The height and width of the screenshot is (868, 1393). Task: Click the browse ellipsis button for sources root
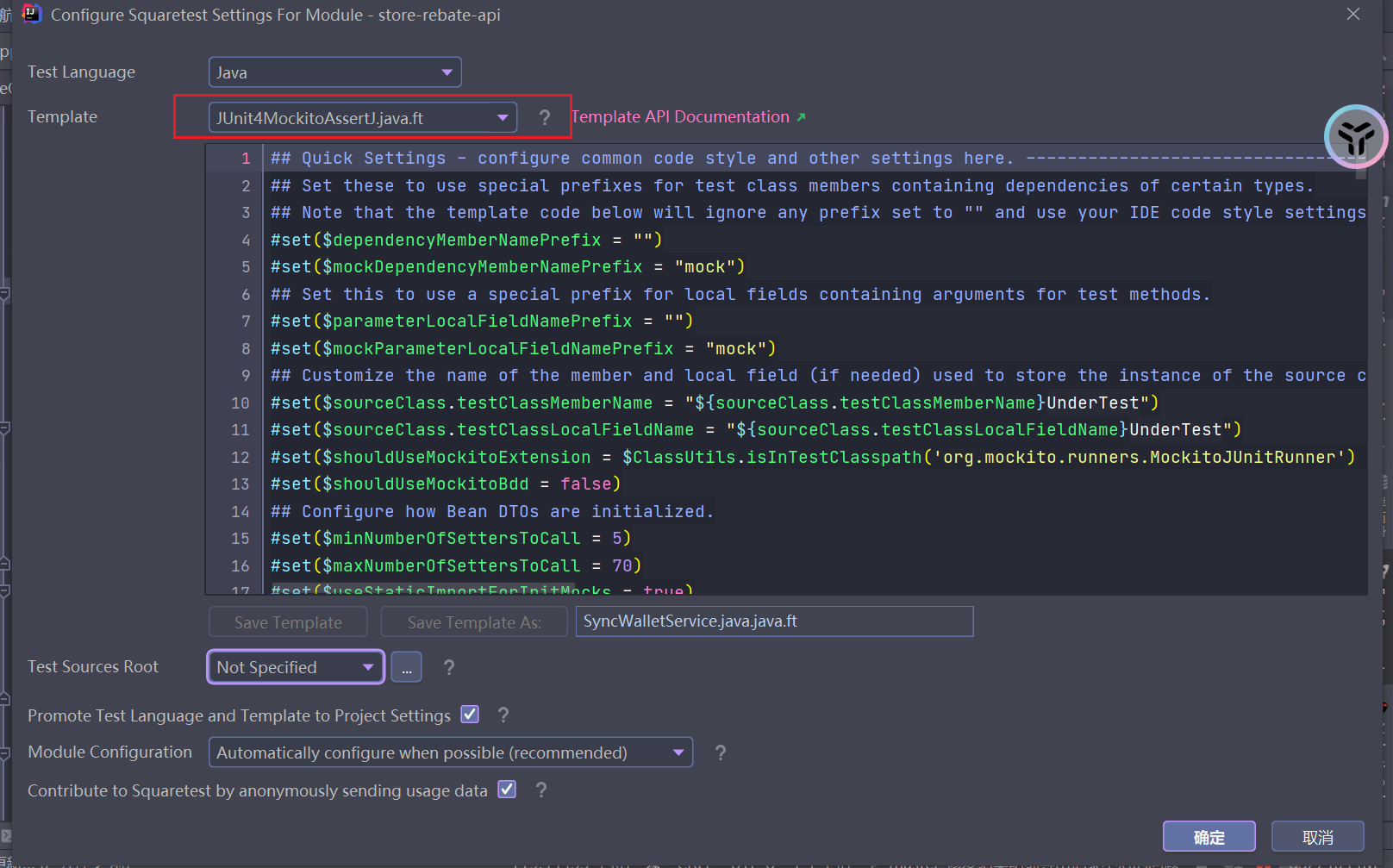click(406, 667)
